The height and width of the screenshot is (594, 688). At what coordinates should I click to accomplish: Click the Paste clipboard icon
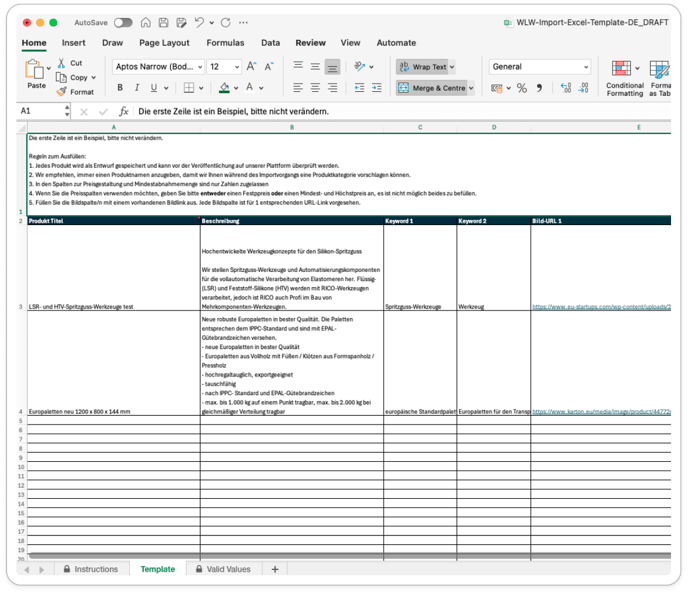[x=34, y=69]
